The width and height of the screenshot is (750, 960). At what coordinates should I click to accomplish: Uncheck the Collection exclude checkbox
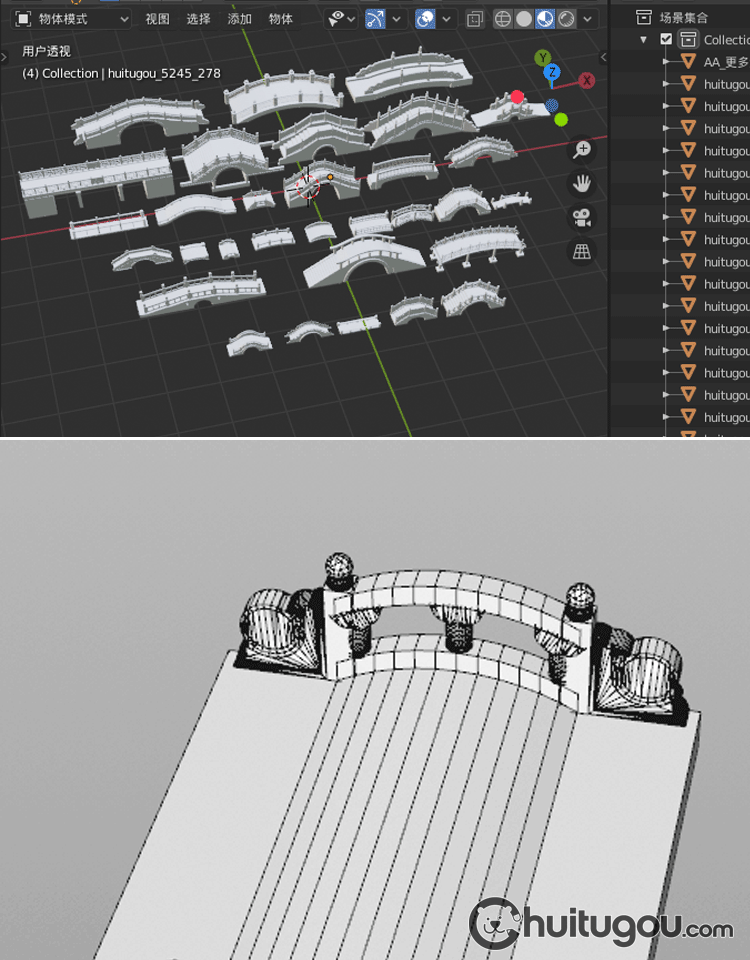pyautogui.click(x=666, y=40)
